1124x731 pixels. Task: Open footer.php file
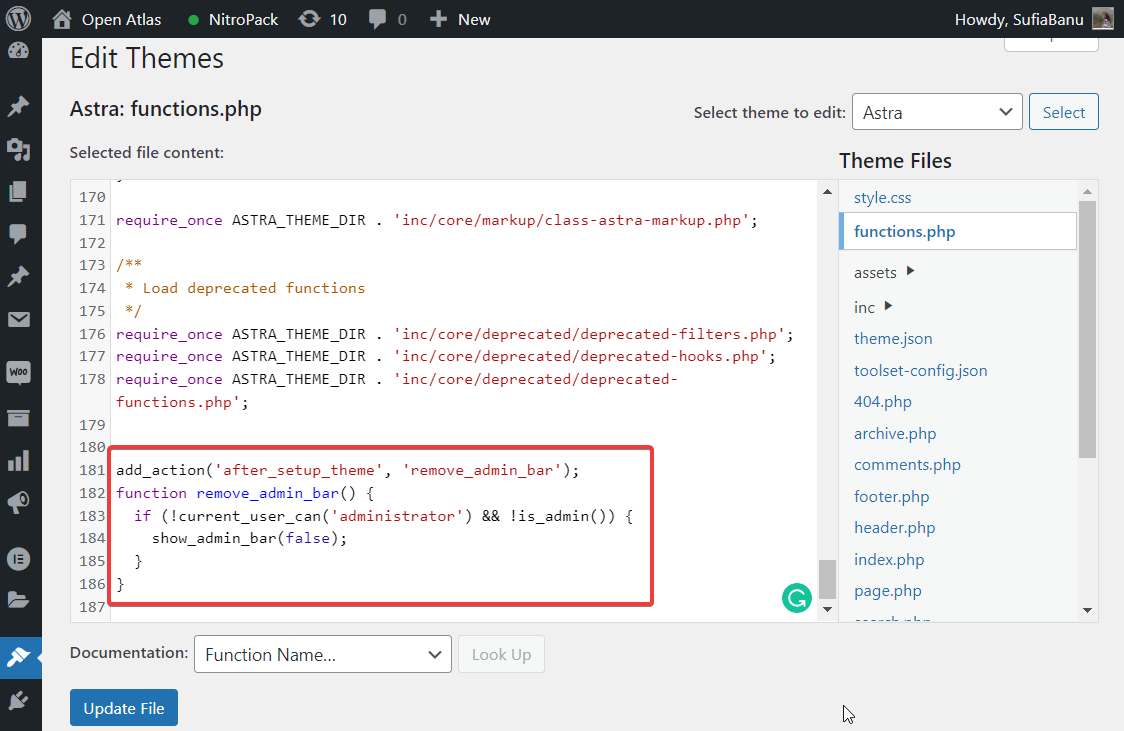point(891,497)
